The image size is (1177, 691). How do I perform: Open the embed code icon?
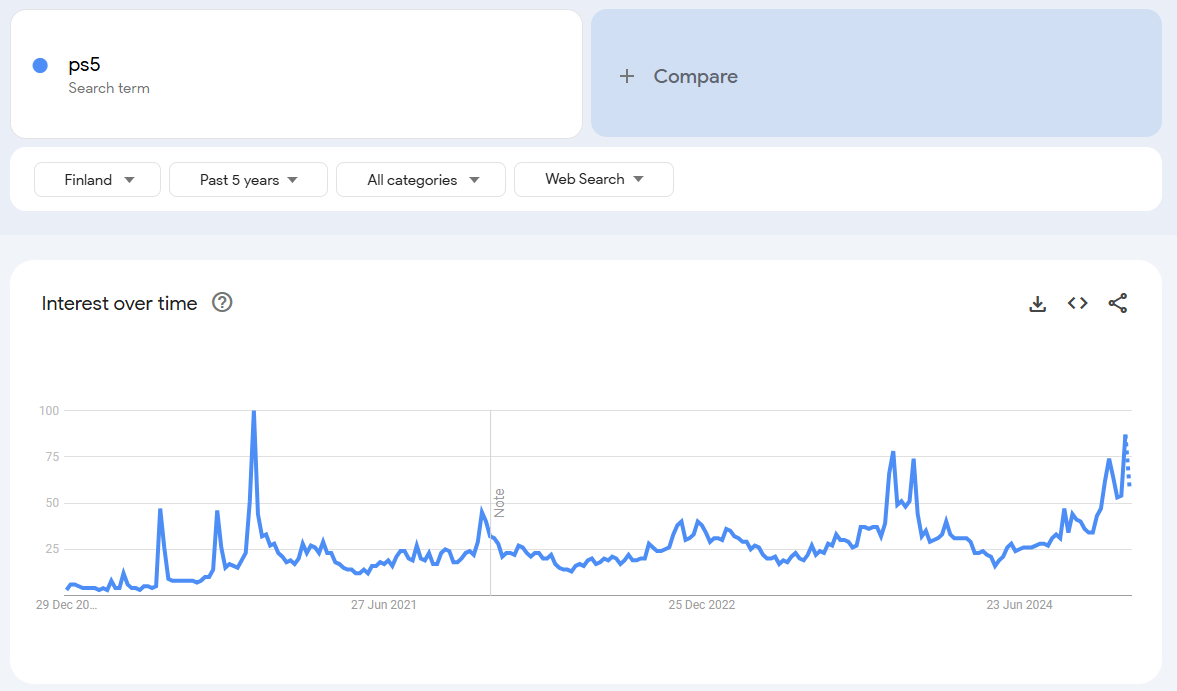tap(1077, 303)
